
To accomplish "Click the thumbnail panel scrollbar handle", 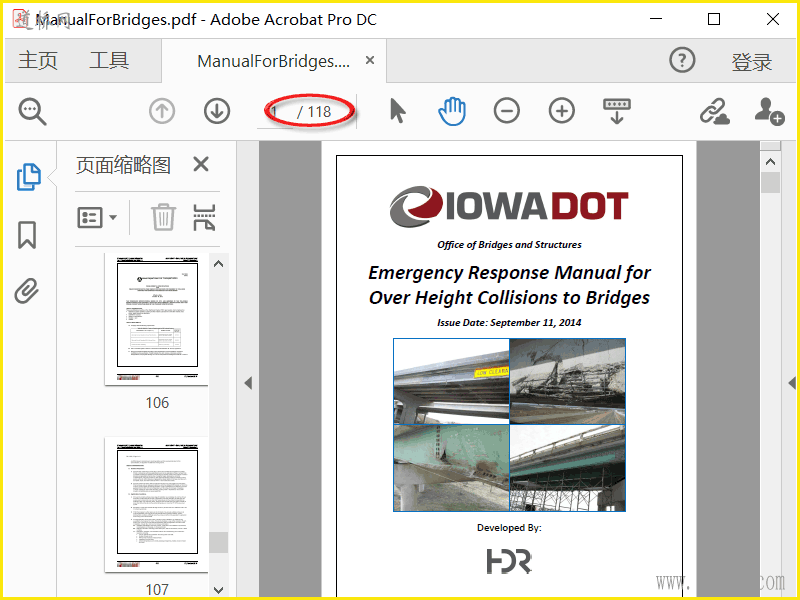I will click(218, 542).
